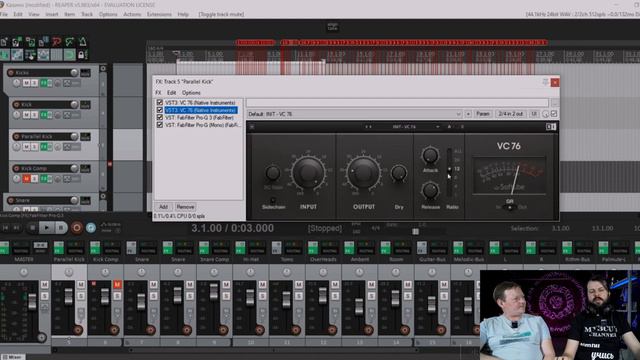Viewport: 640px width, 360px height.
Task: Click the UI button in FX header
Action: tap(534, 114)
